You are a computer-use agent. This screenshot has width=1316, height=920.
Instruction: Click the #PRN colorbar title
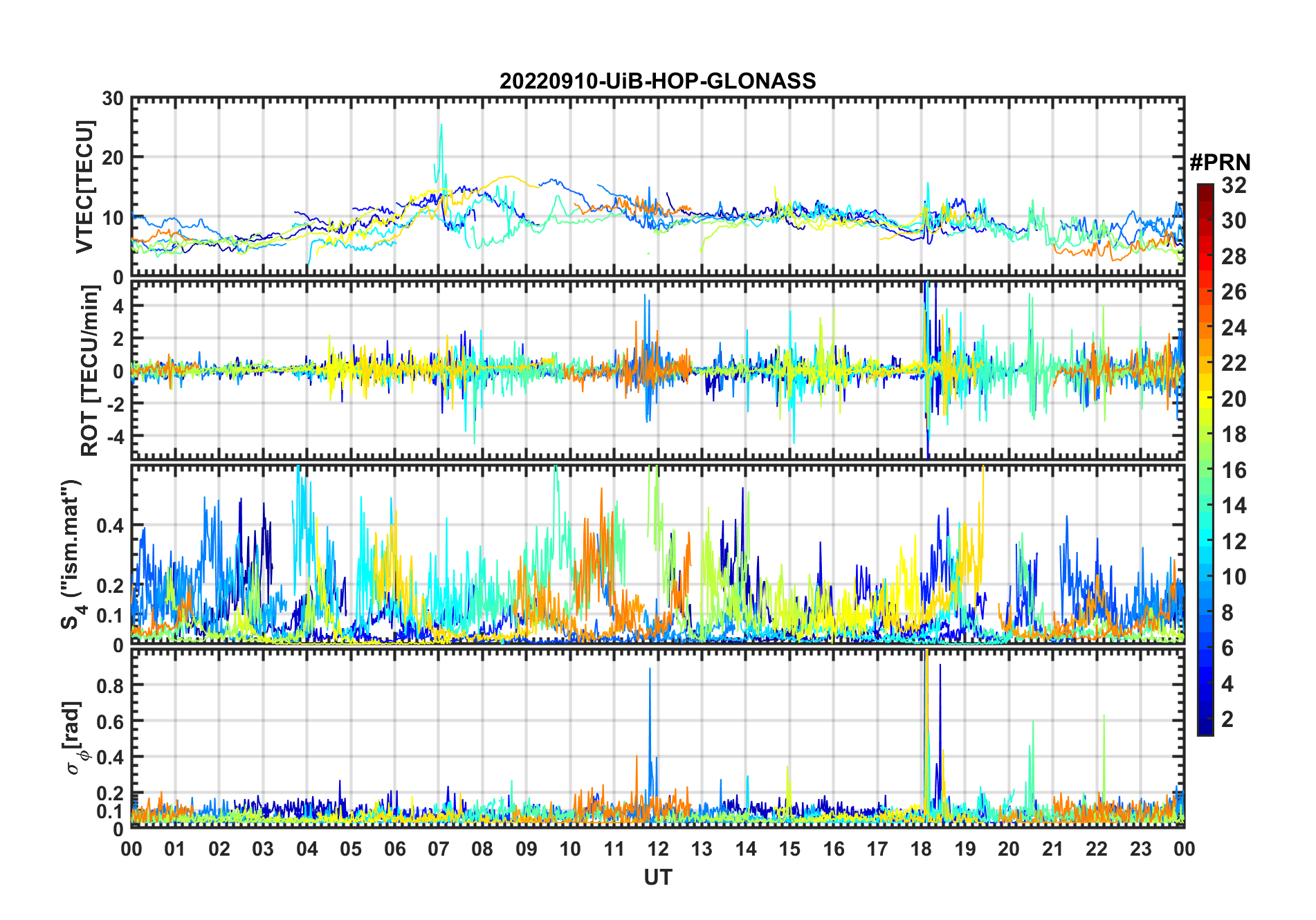pyautogui.click(x=1220, y=163)
